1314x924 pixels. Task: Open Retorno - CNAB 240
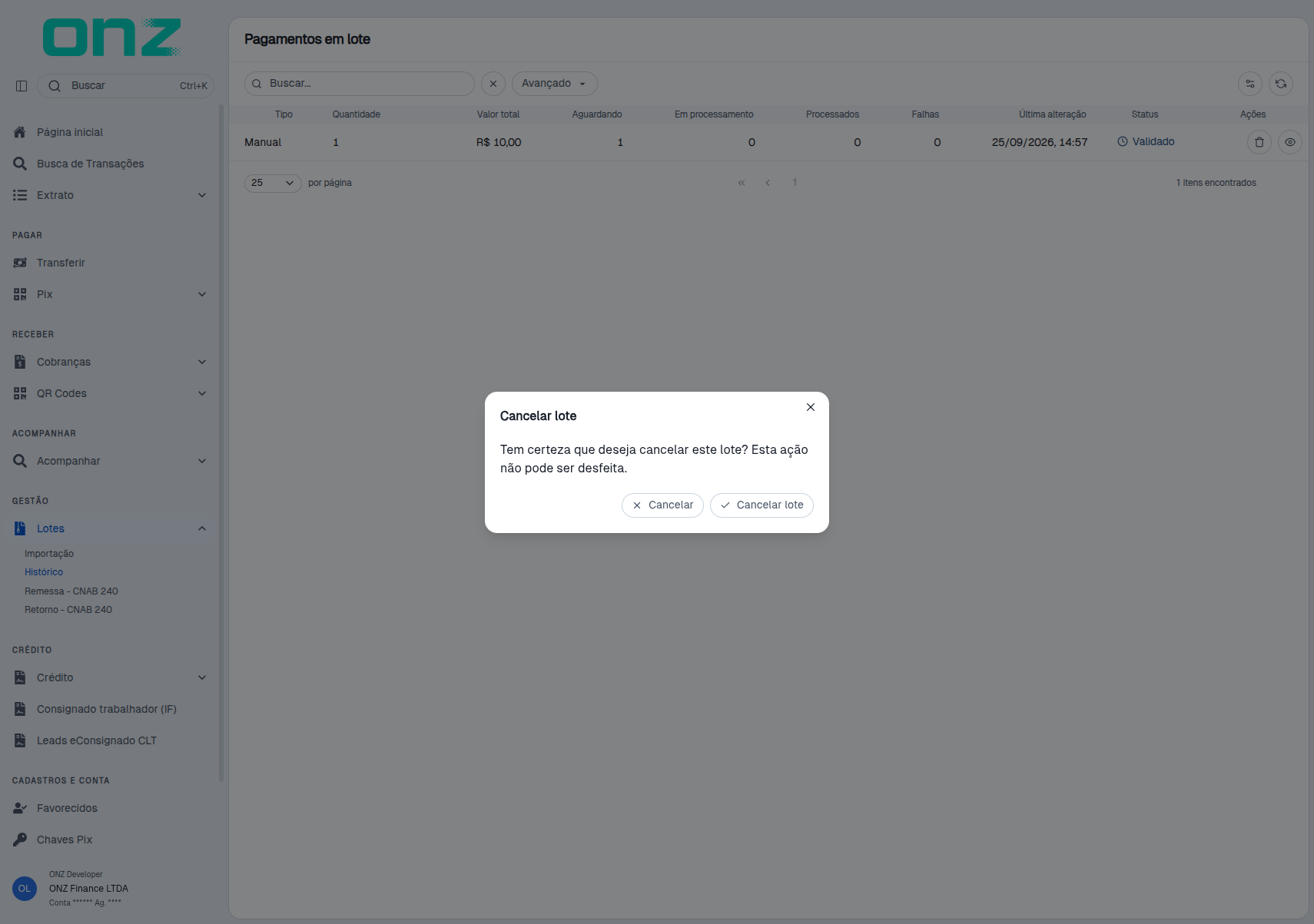pos(68,610)
